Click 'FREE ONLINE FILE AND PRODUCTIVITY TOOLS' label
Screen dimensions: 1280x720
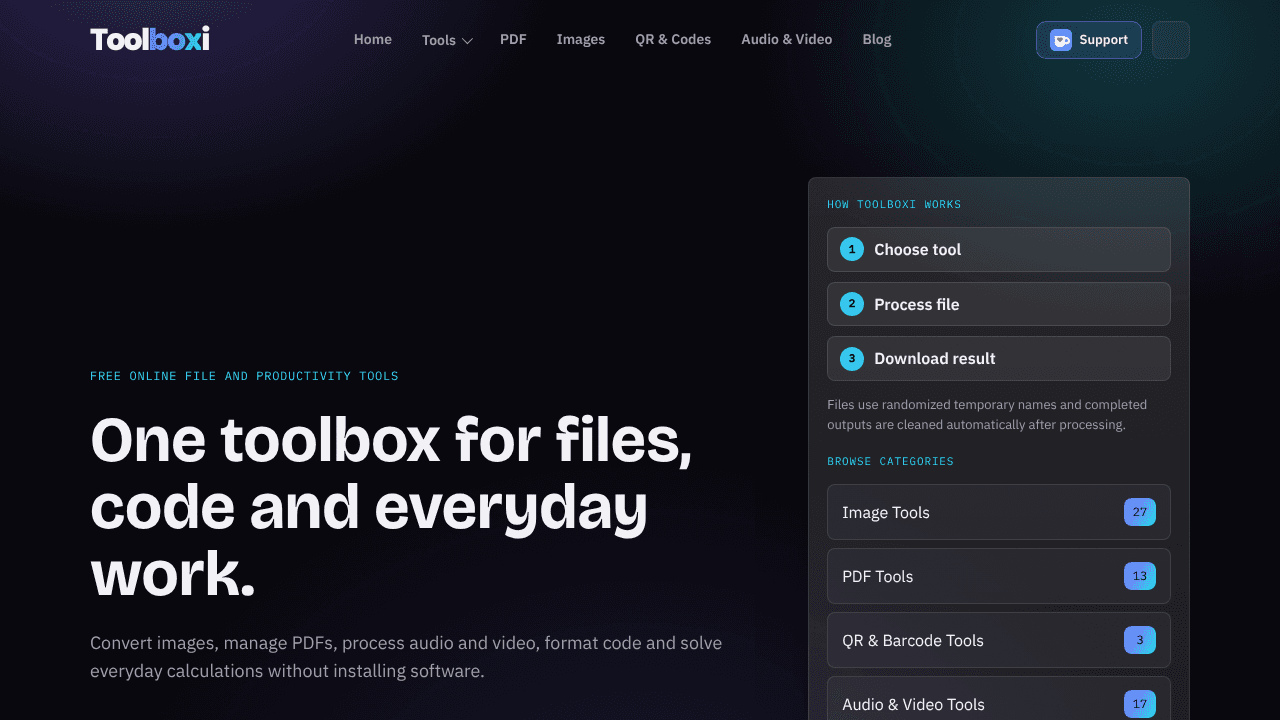(244, 376)
